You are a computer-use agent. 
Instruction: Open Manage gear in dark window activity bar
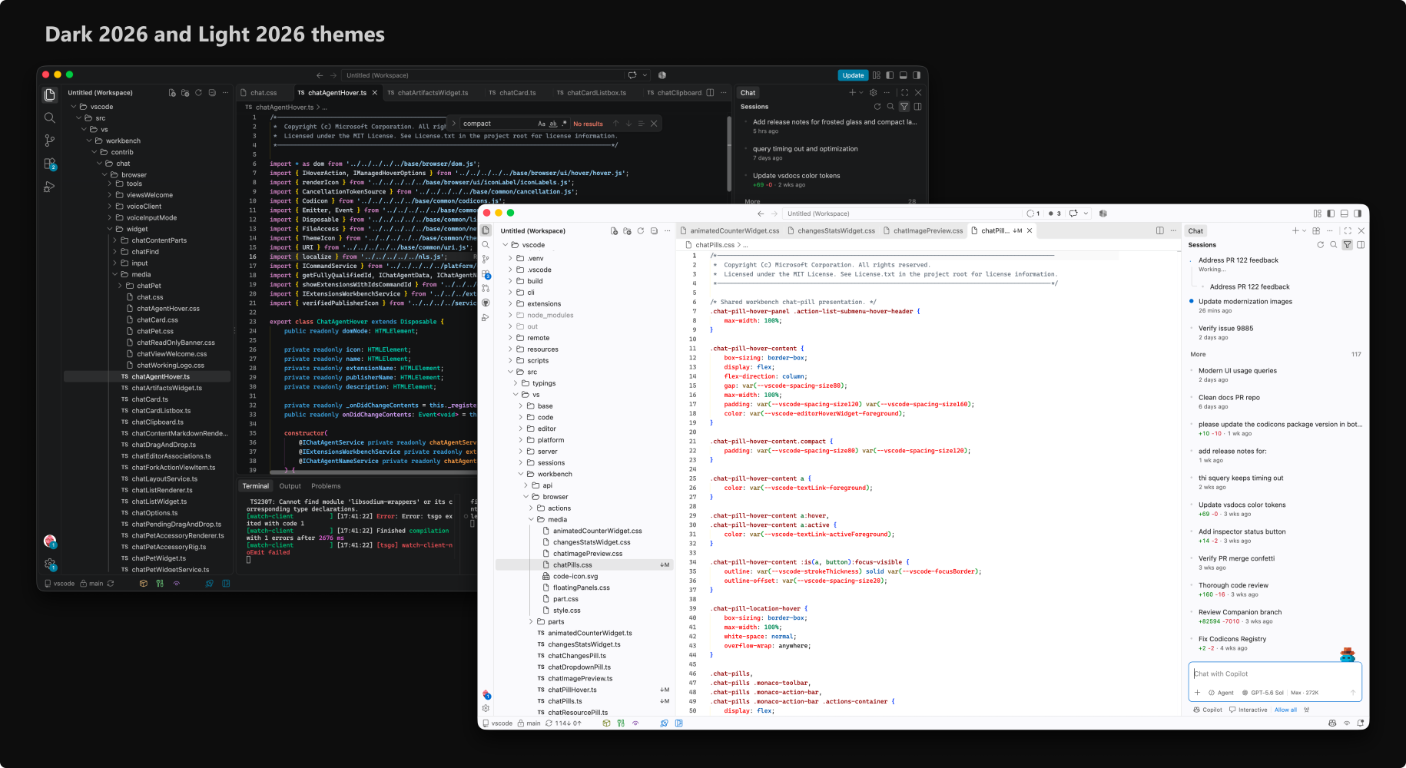coord(49,564)
